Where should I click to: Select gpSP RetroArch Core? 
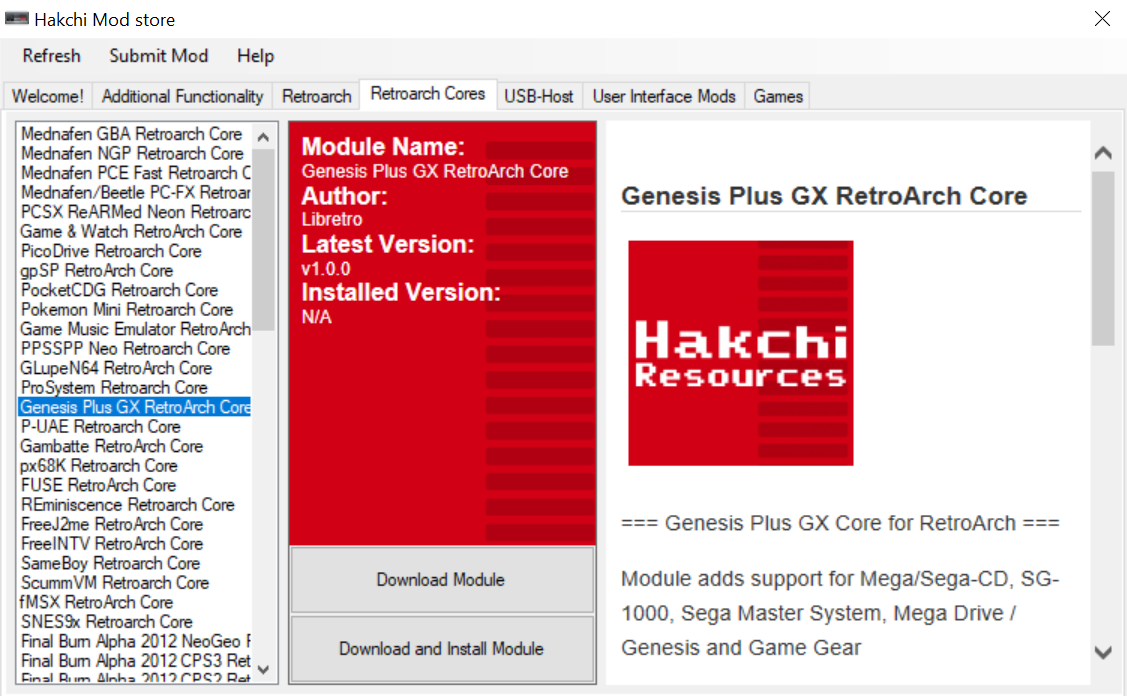(x=134, y=270)
